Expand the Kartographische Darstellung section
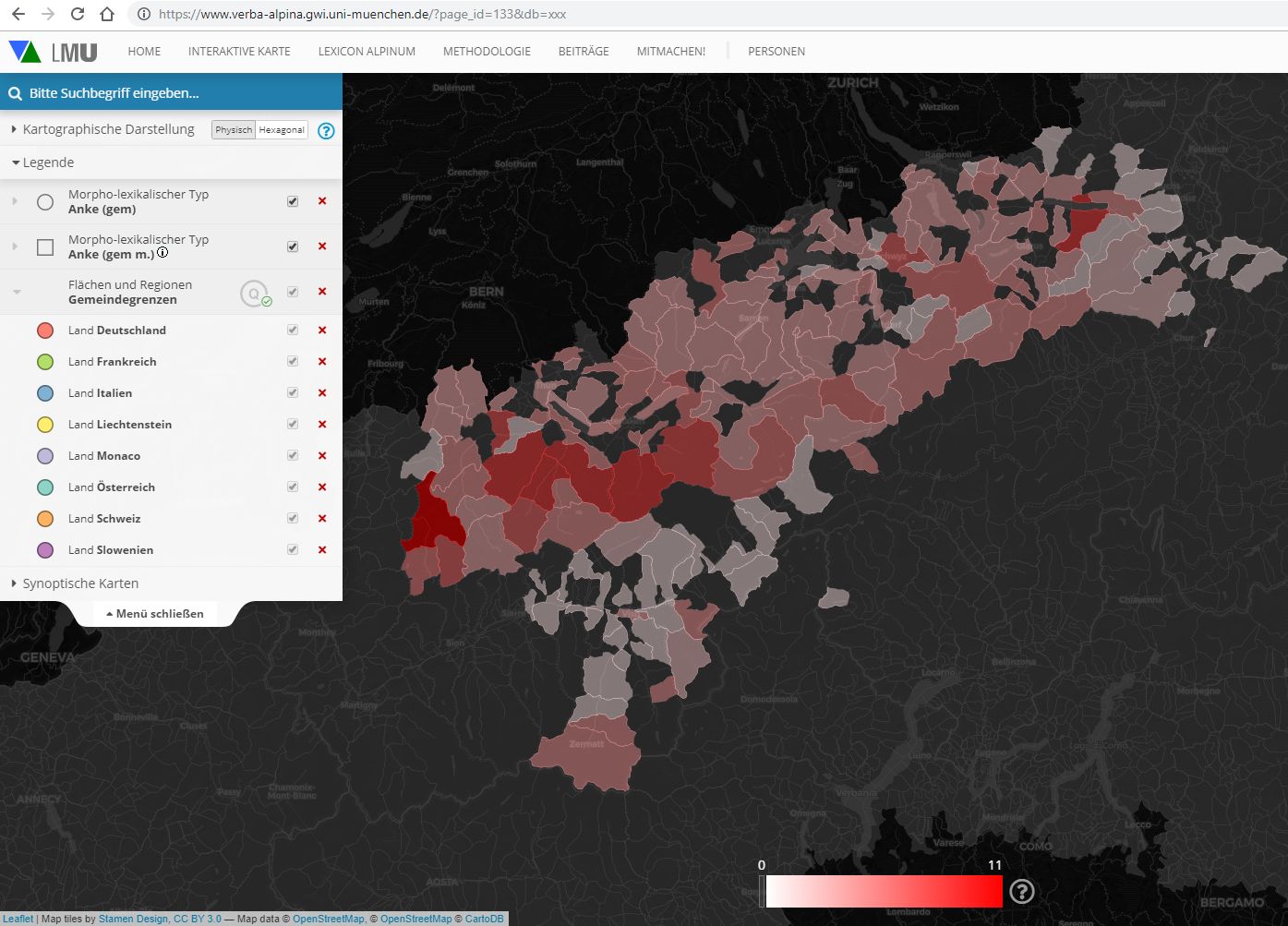This screenshot has width=1288, height=926. 108,129
